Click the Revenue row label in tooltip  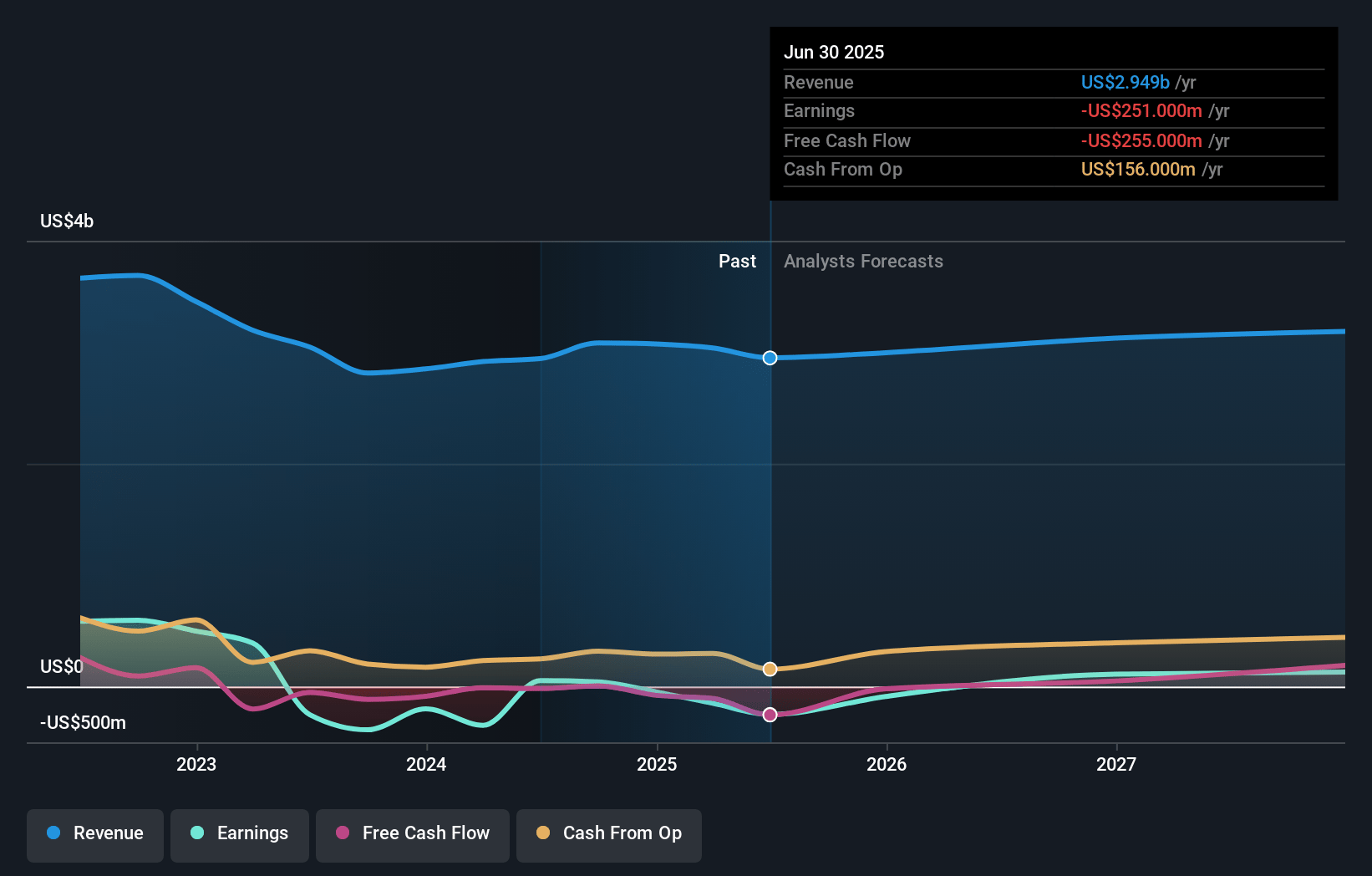819,82
